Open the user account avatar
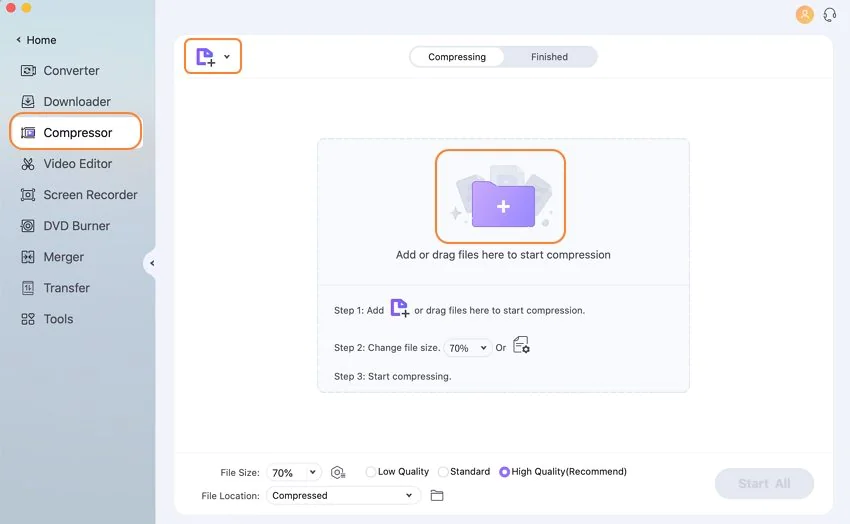The width and height of the screenshot is (850, 524). point(804,14)
